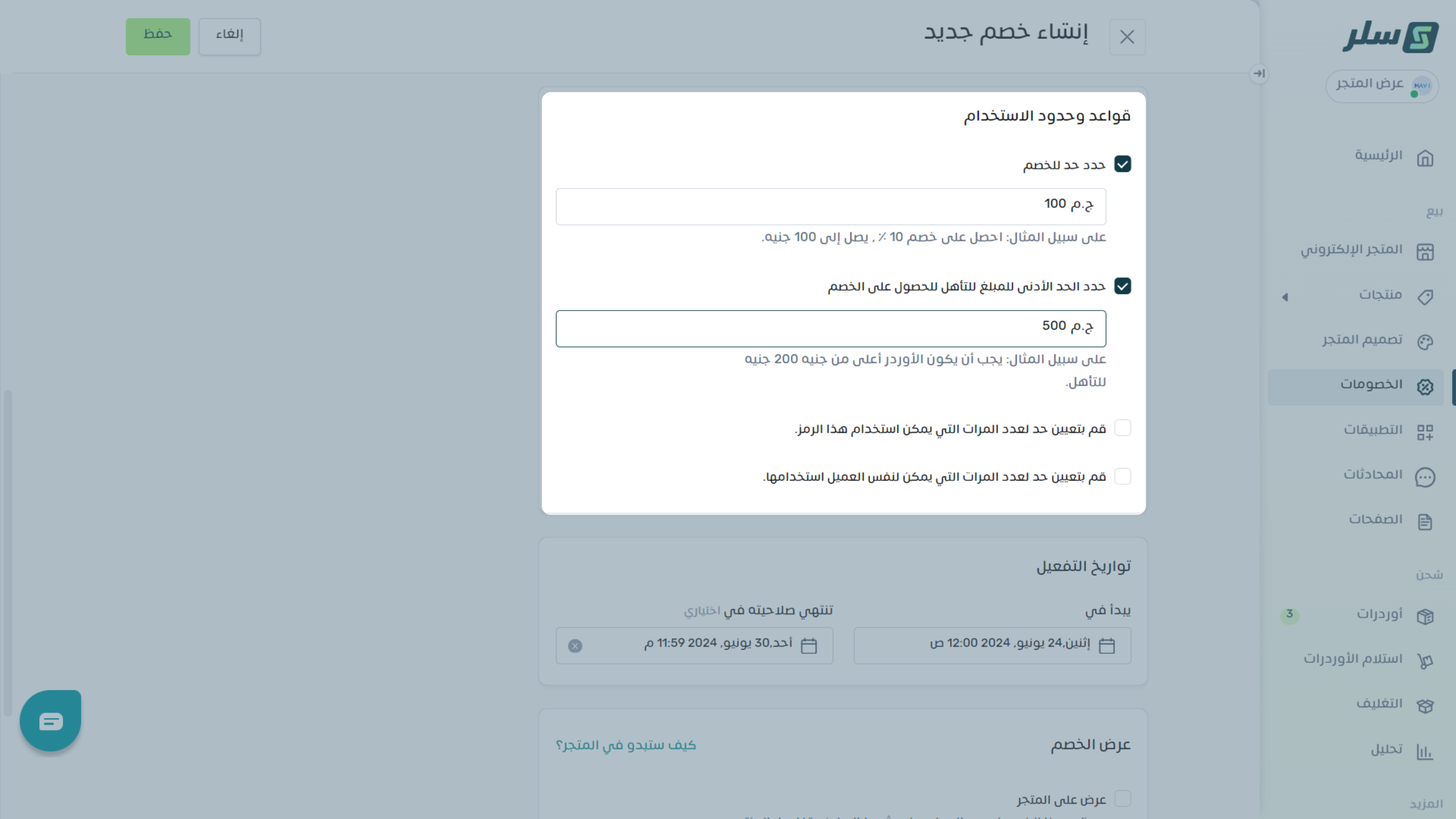The width and height of the screenshot is (1456, 819).
Task: Click the التطبيقات apps grid icon
Action: coord(1425,432)
